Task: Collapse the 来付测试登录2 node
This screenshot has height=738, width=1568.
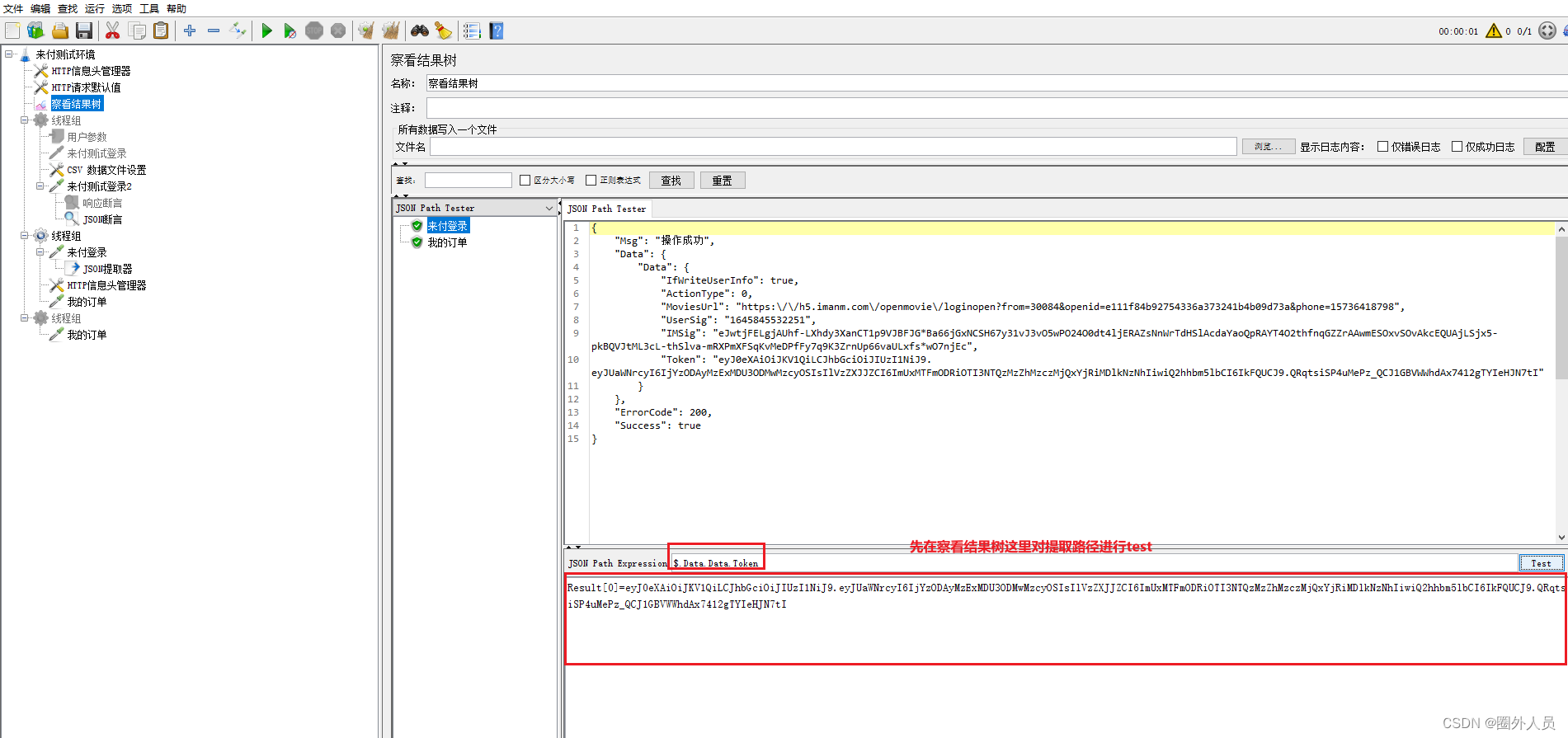Action: 40,186
